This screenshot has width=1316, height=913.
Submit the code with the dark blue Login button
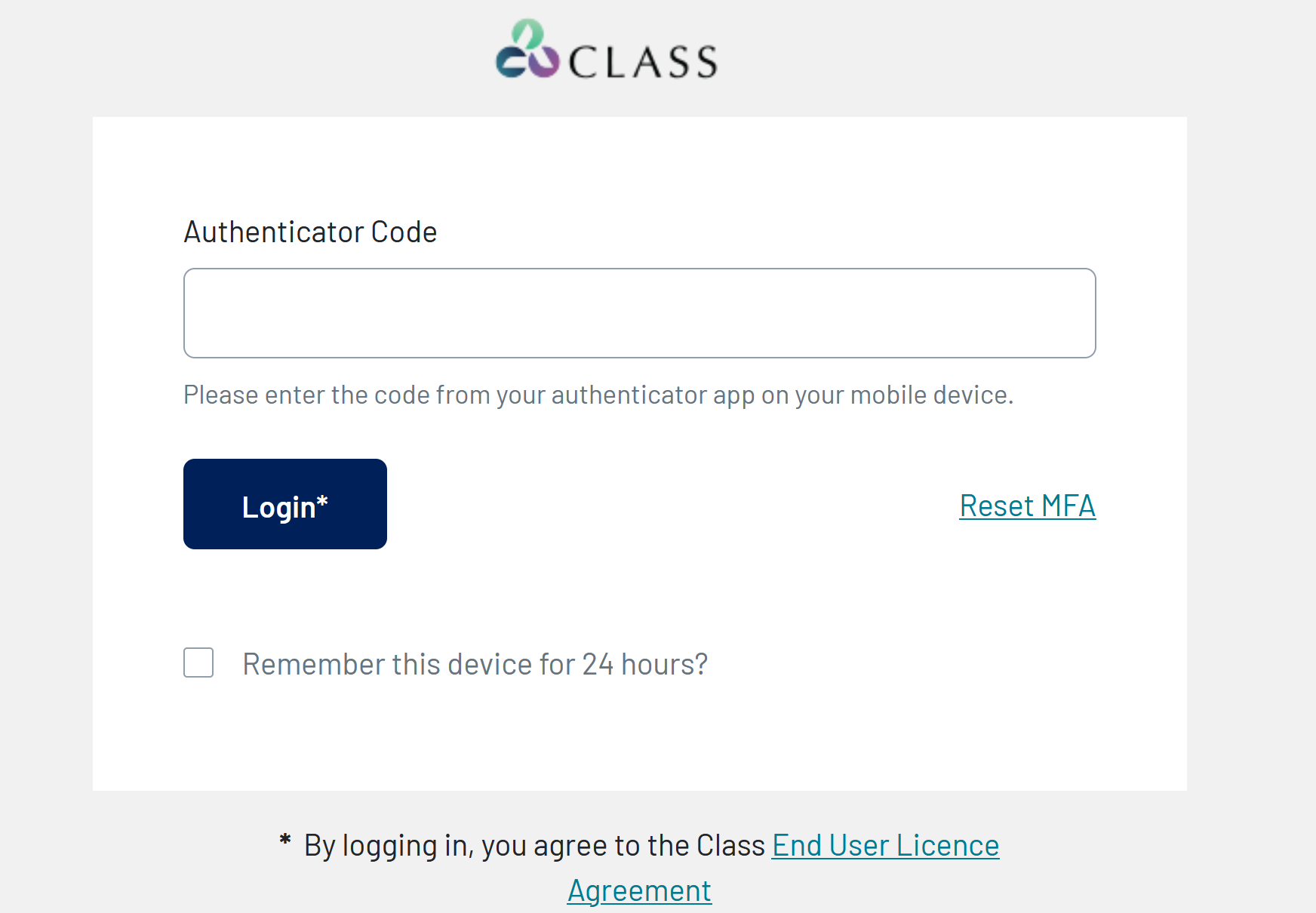tap(285, 504)
